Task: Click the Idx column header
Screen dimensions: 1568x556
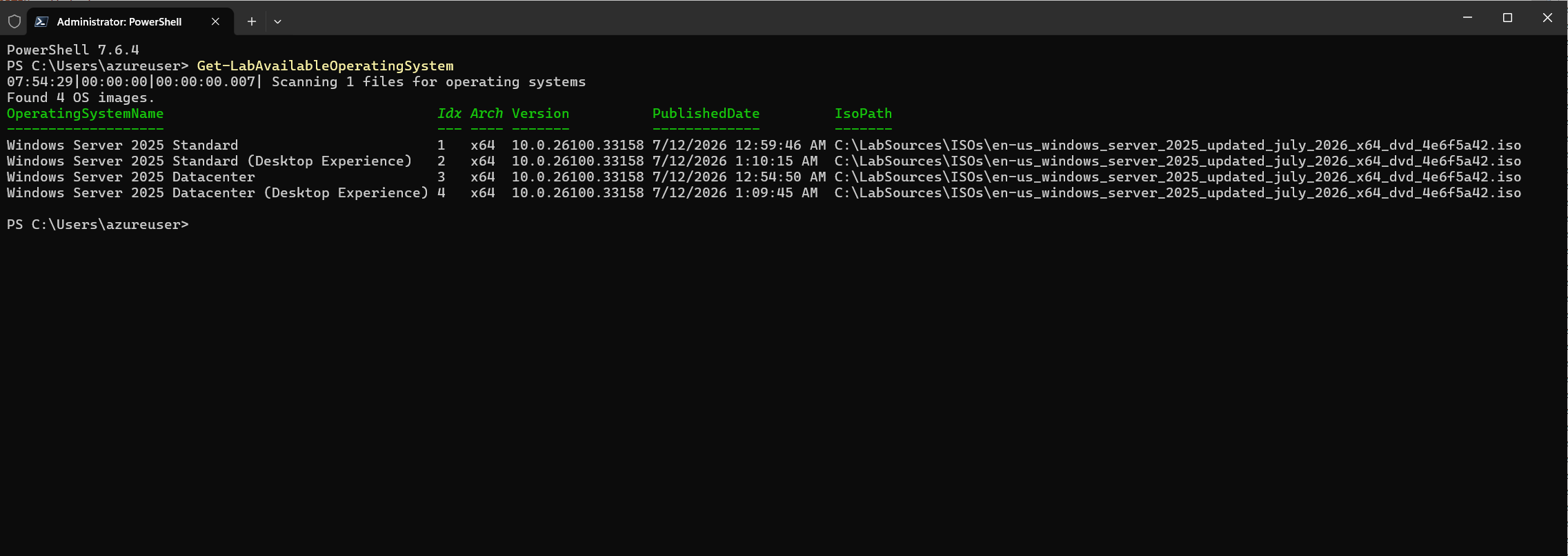Action: pyautogui.click(x=449, y=114)
